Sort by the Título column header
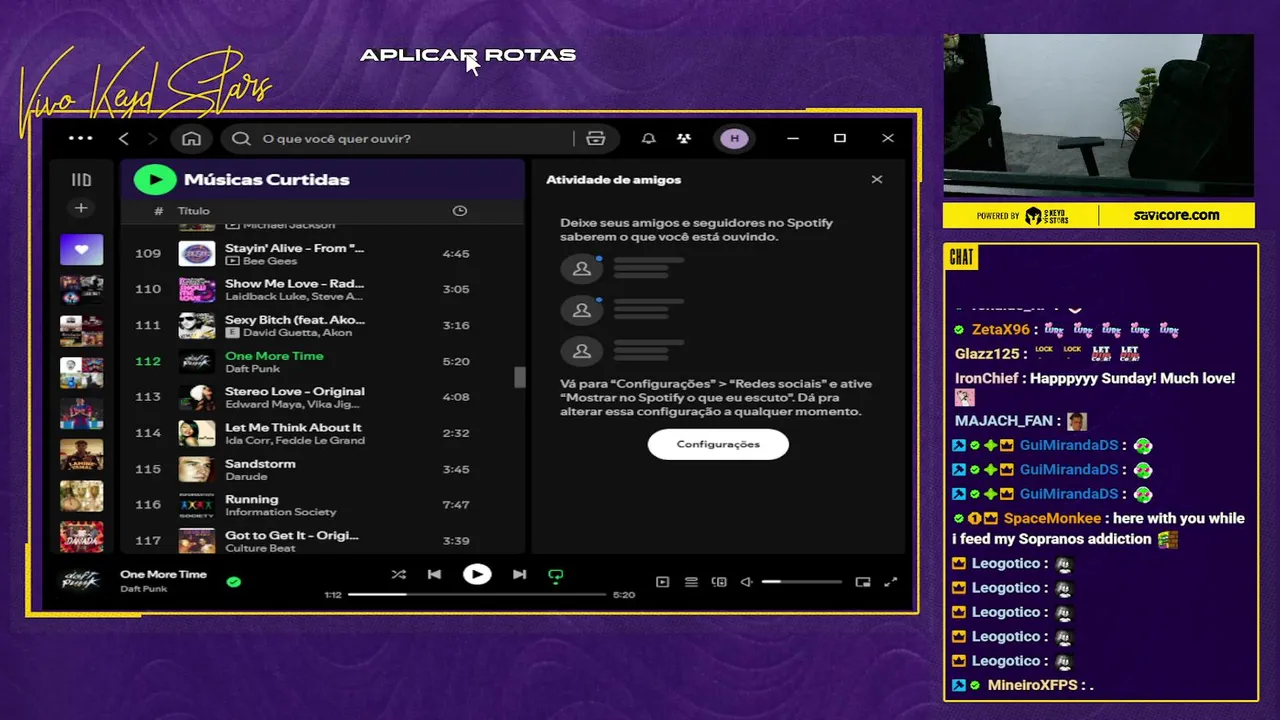Screen dimensions: 1280x720 [194, 211]
